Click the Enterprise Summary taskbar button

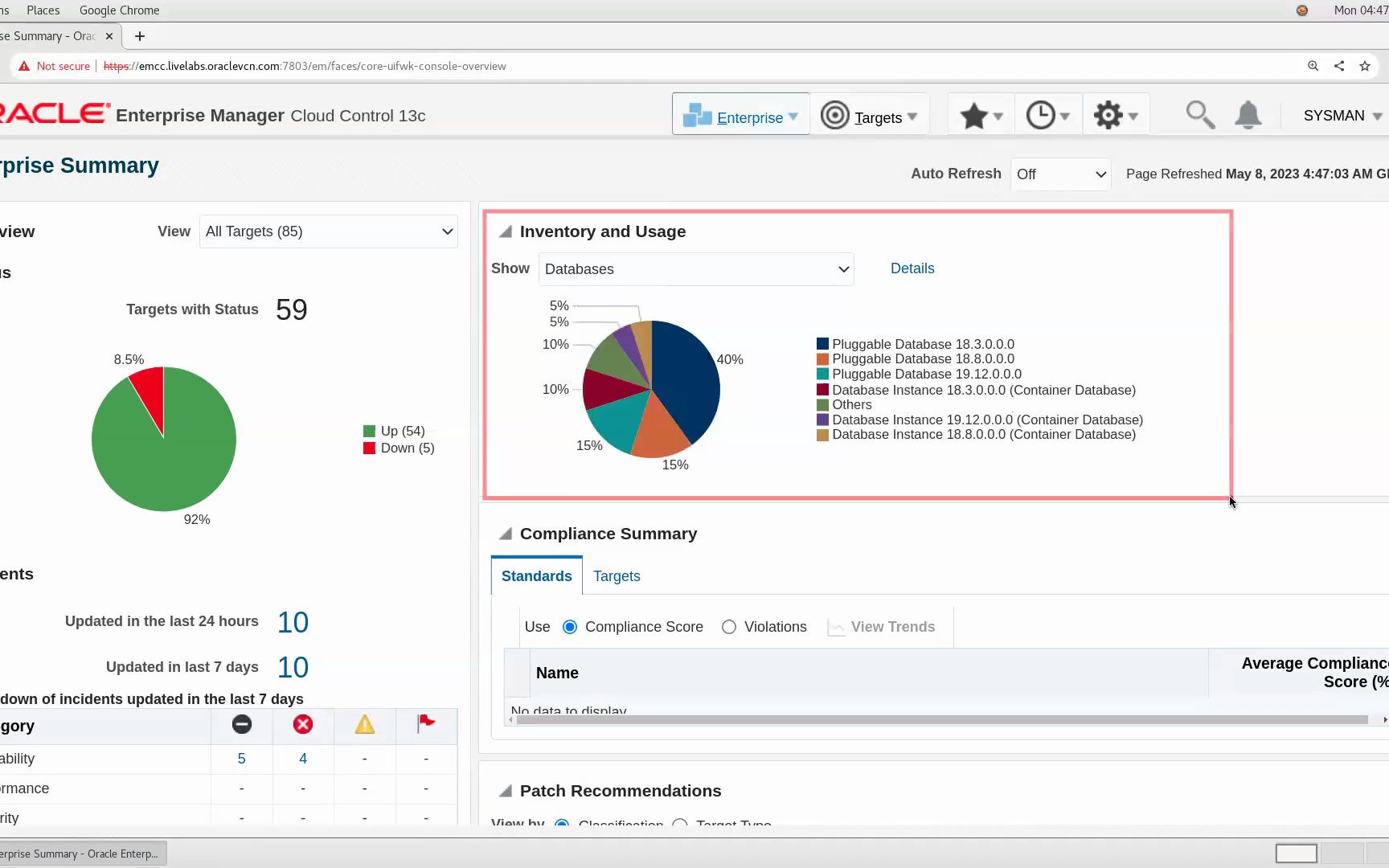[84, 854]
